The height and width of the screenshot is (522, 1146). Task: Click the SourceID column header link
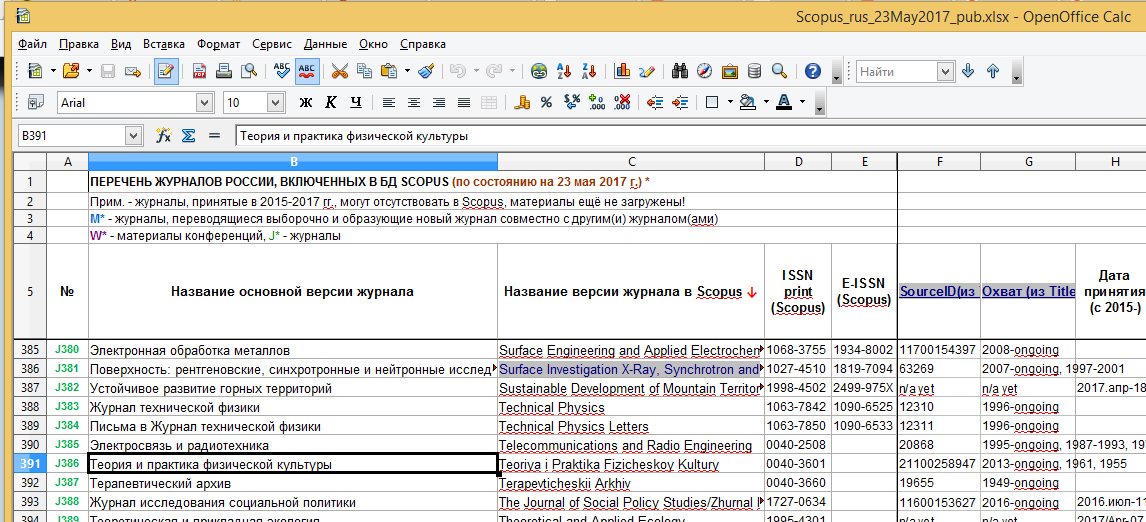(937, 291)
